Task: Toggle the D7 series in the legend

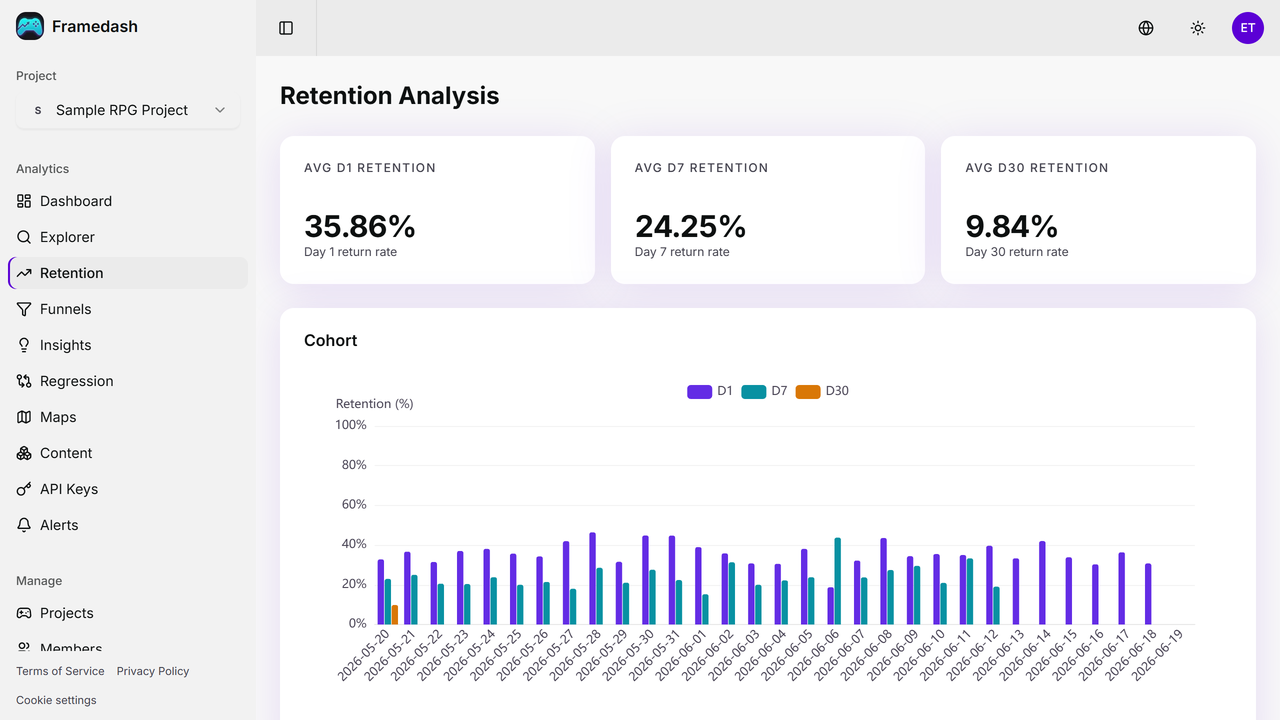Action: point(754,391)
